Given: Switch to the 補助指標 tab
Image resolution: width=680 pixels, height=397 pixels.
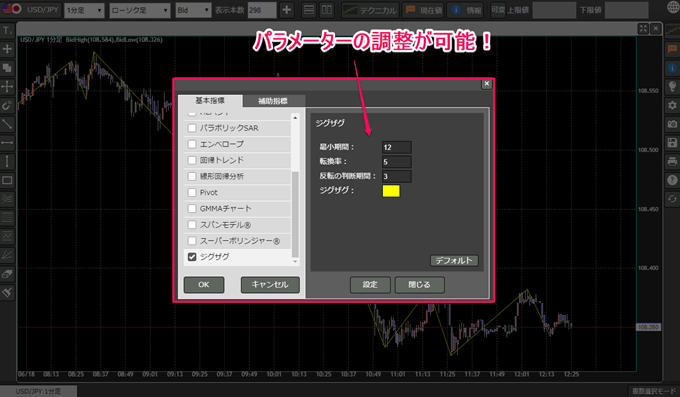Looking at the screenshot, I should pos(273,101).
